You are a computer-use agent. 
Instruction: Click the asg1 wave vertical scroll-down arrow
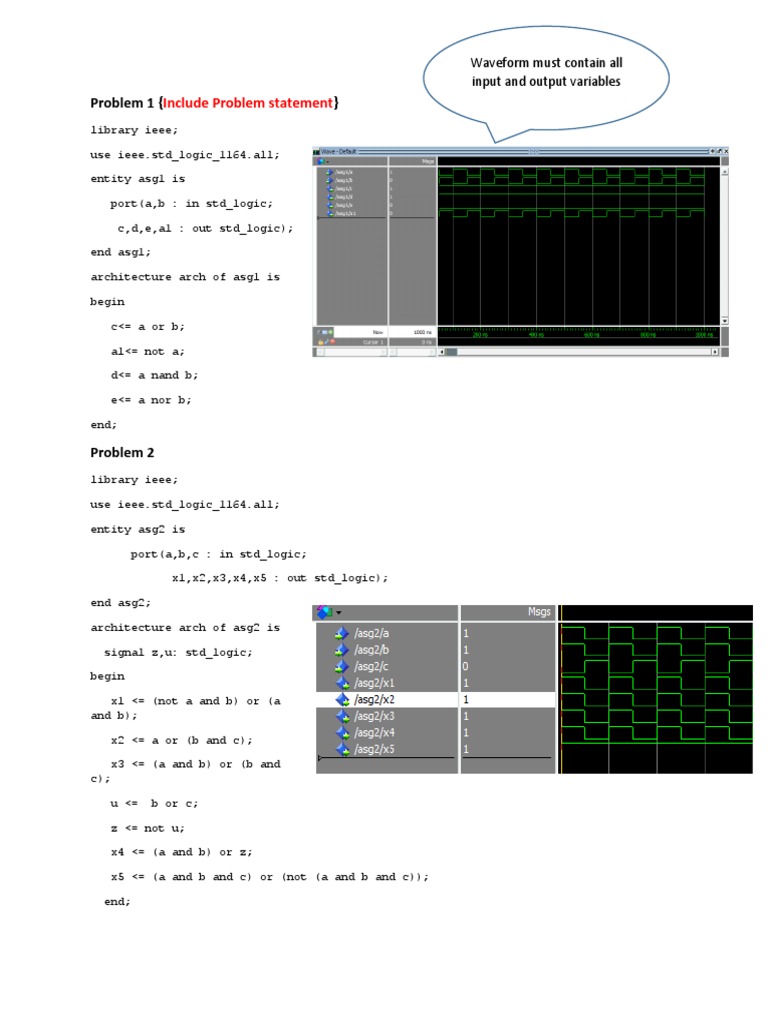(x=725, y=321)
